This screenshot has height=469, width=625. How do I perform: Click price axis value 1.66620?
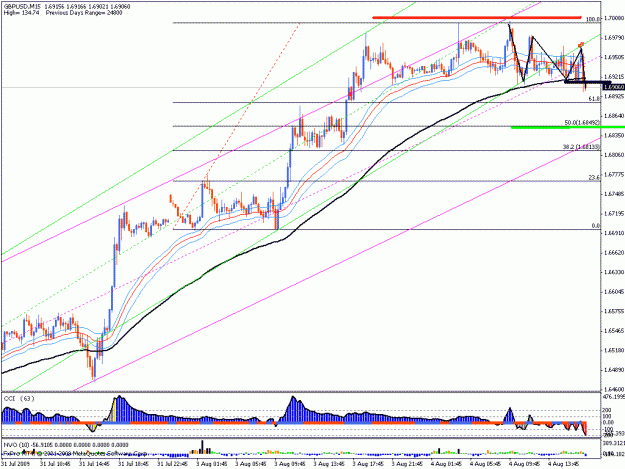[x=614, y=253]
